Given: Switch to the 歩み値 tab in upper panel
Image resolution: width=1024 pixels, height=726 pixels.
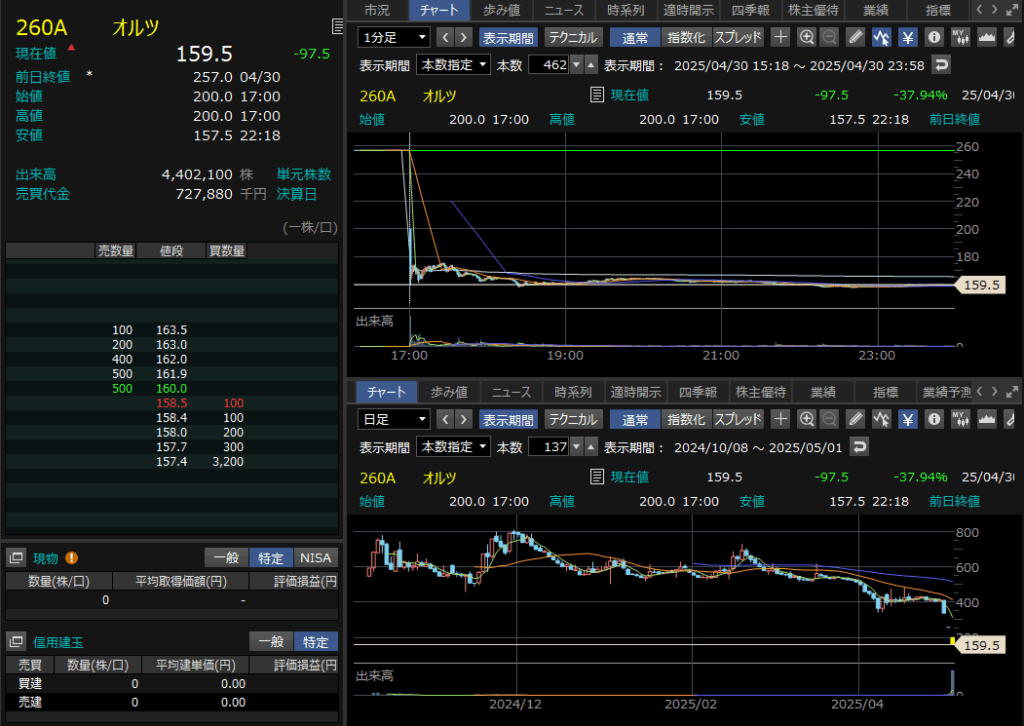Looking at the screenshot, I should 504,10.
